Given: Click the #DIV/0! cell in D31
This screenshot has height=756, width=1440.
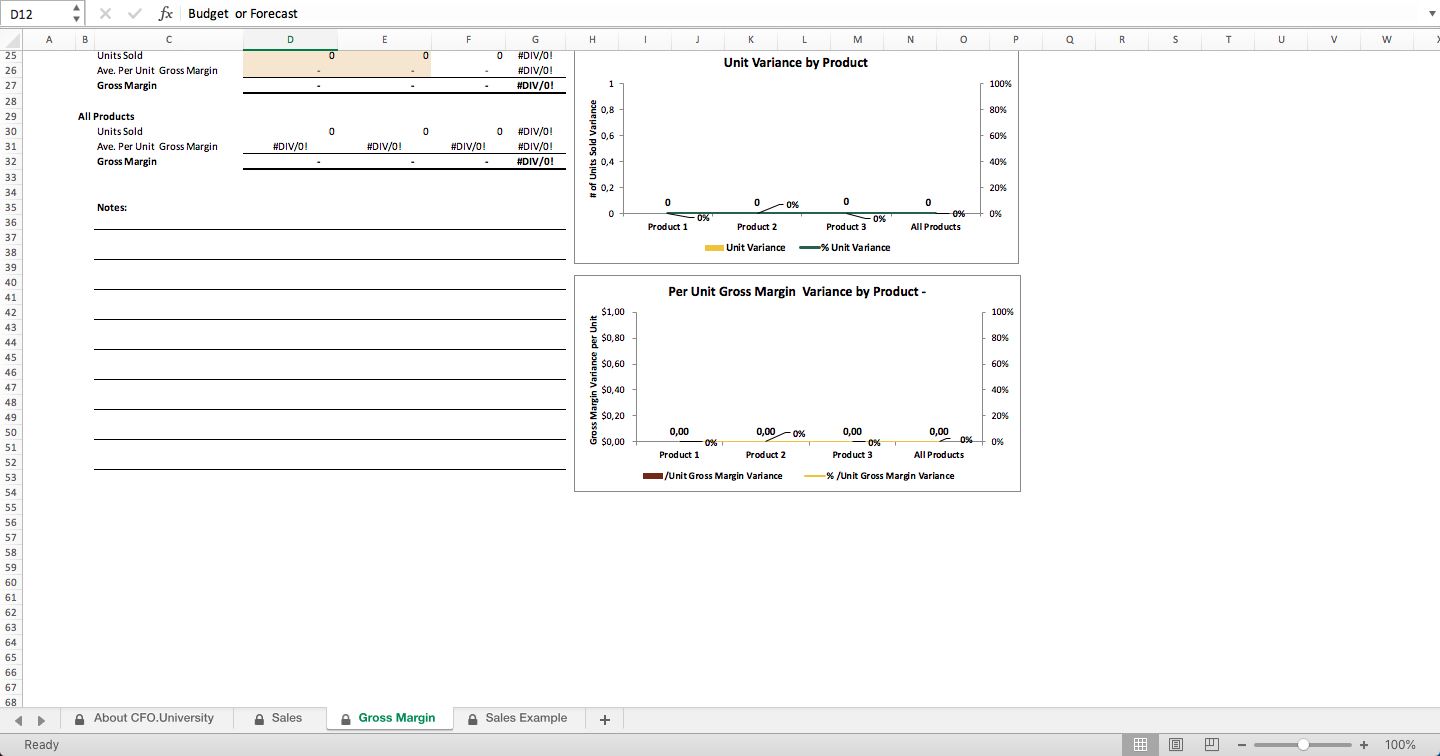Looking at the screenshot, I should click(x=290, y=146).
